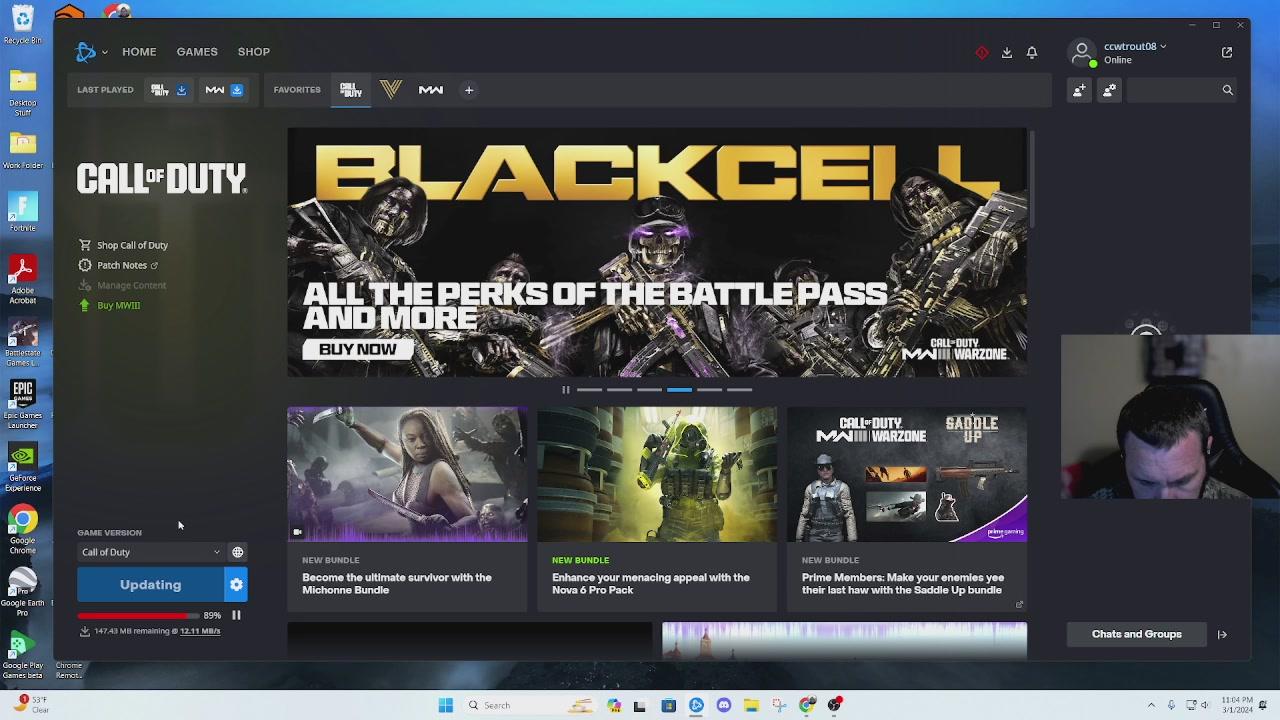Click download icon beside Last Played MW

(x=237, y=90)
